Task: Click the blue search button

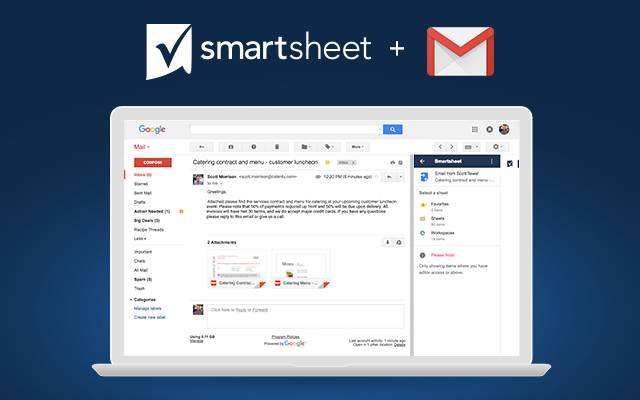Action: tap(392, 129)
